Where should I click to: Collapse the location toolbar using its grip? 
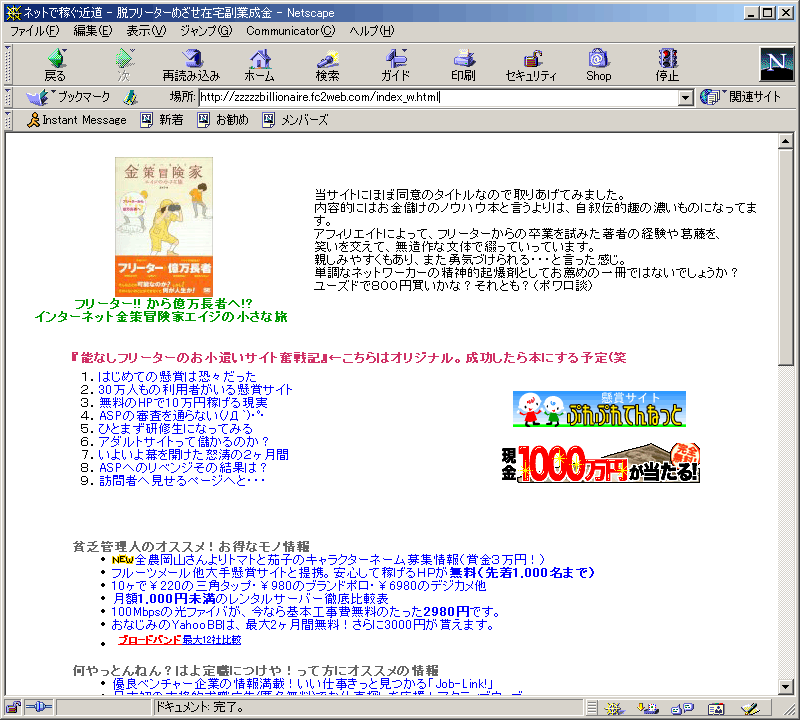pyautogui.click(x=8, y=97)
